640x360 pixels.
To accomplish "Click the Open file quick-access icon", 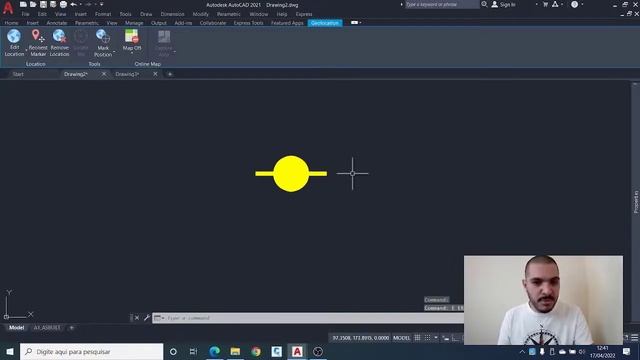I will click(x=33, y=4).
